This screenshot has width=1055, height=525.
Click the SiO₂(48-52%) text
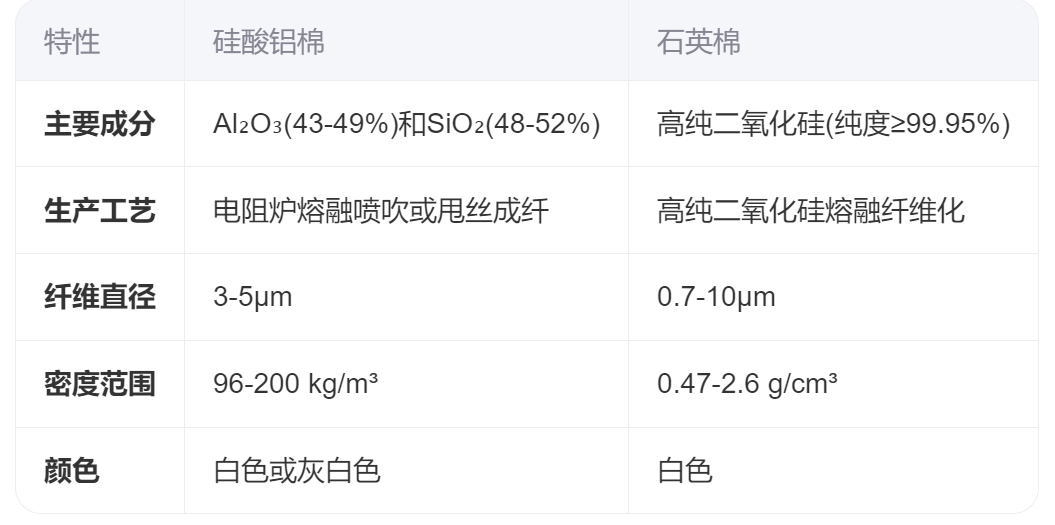(x=514, y=124)
